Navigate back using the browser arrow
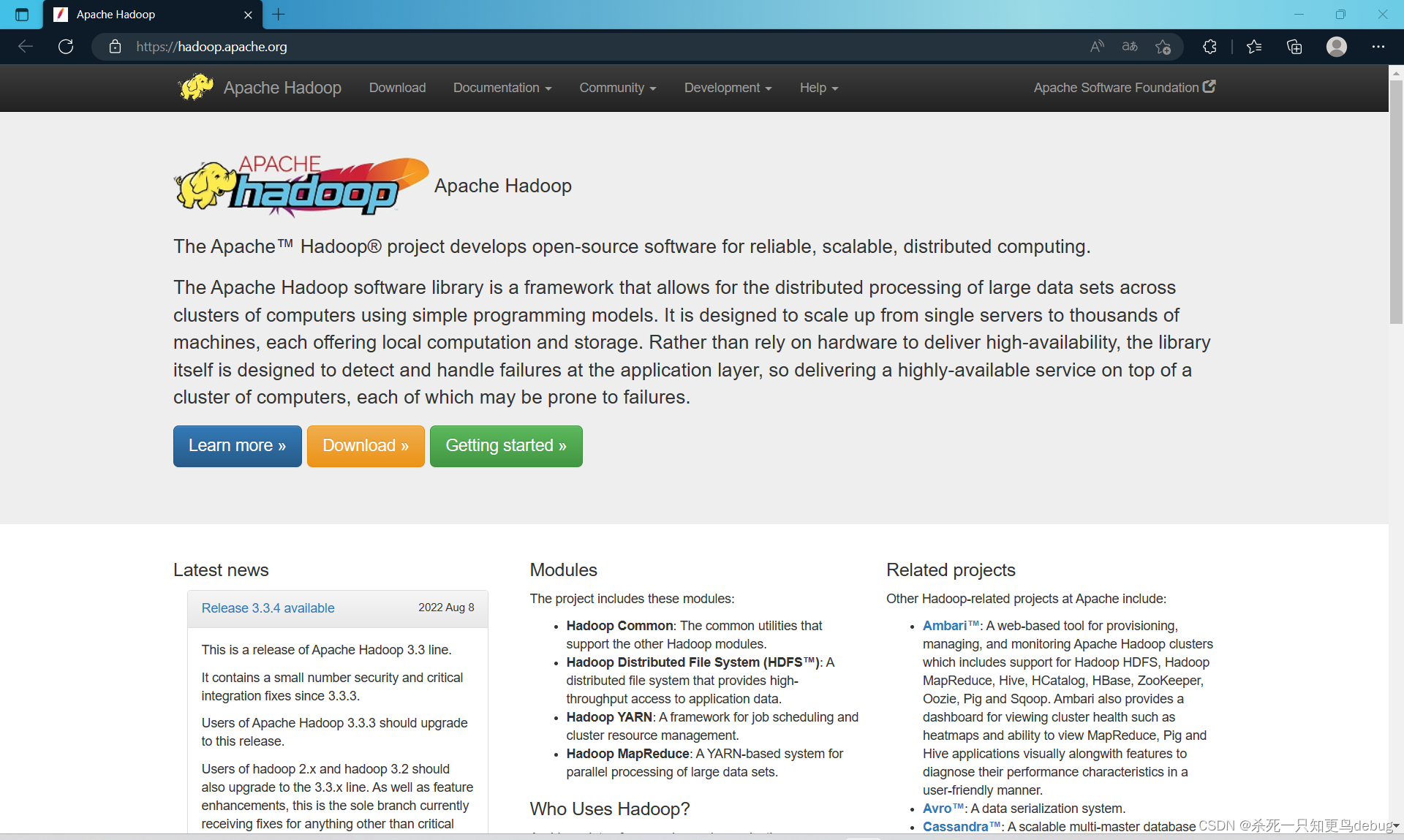 pyautogui.click(x=25, y=46)
